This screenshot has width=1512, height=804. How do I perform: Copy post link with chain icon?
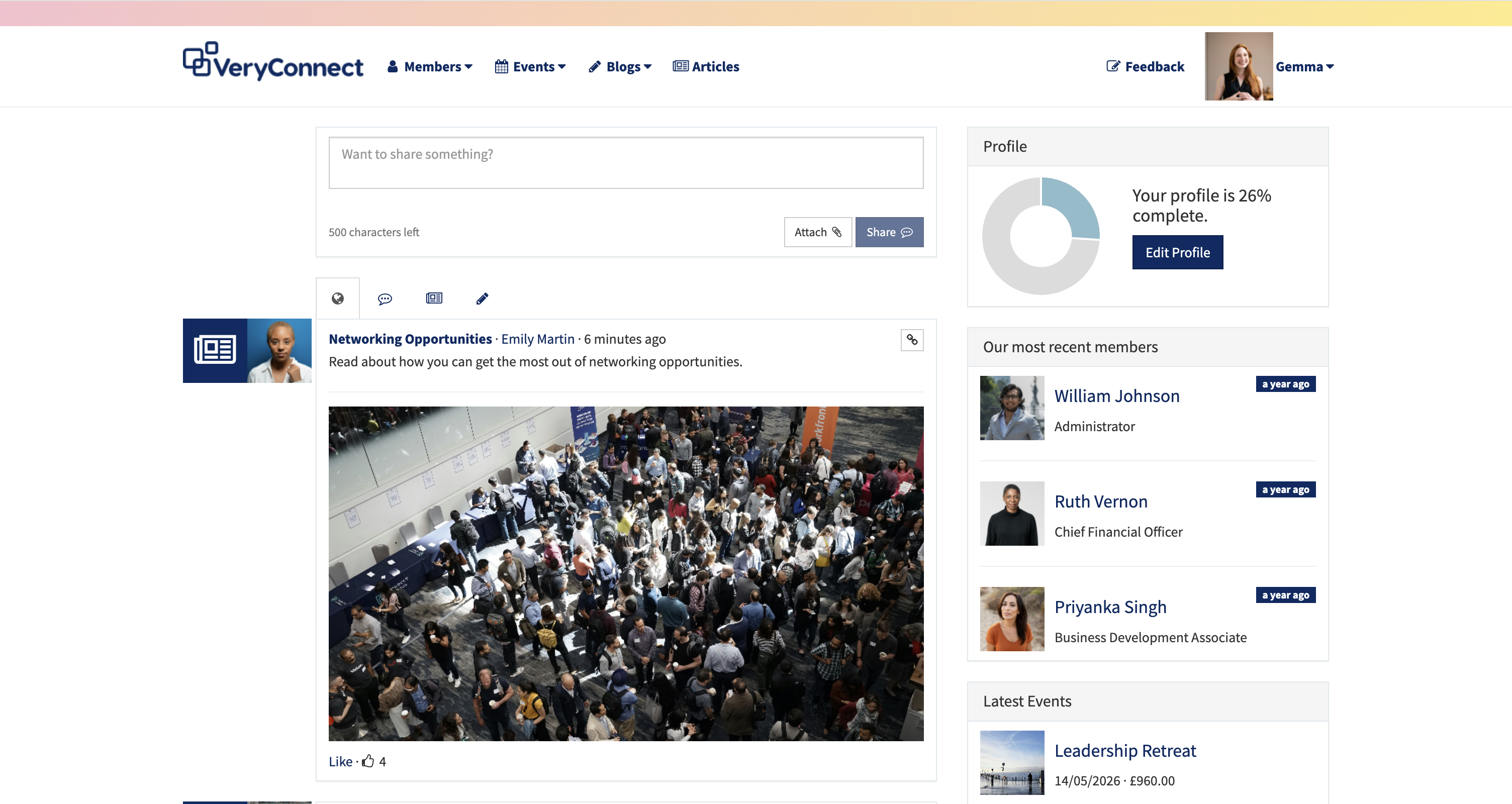click(912, 340)
